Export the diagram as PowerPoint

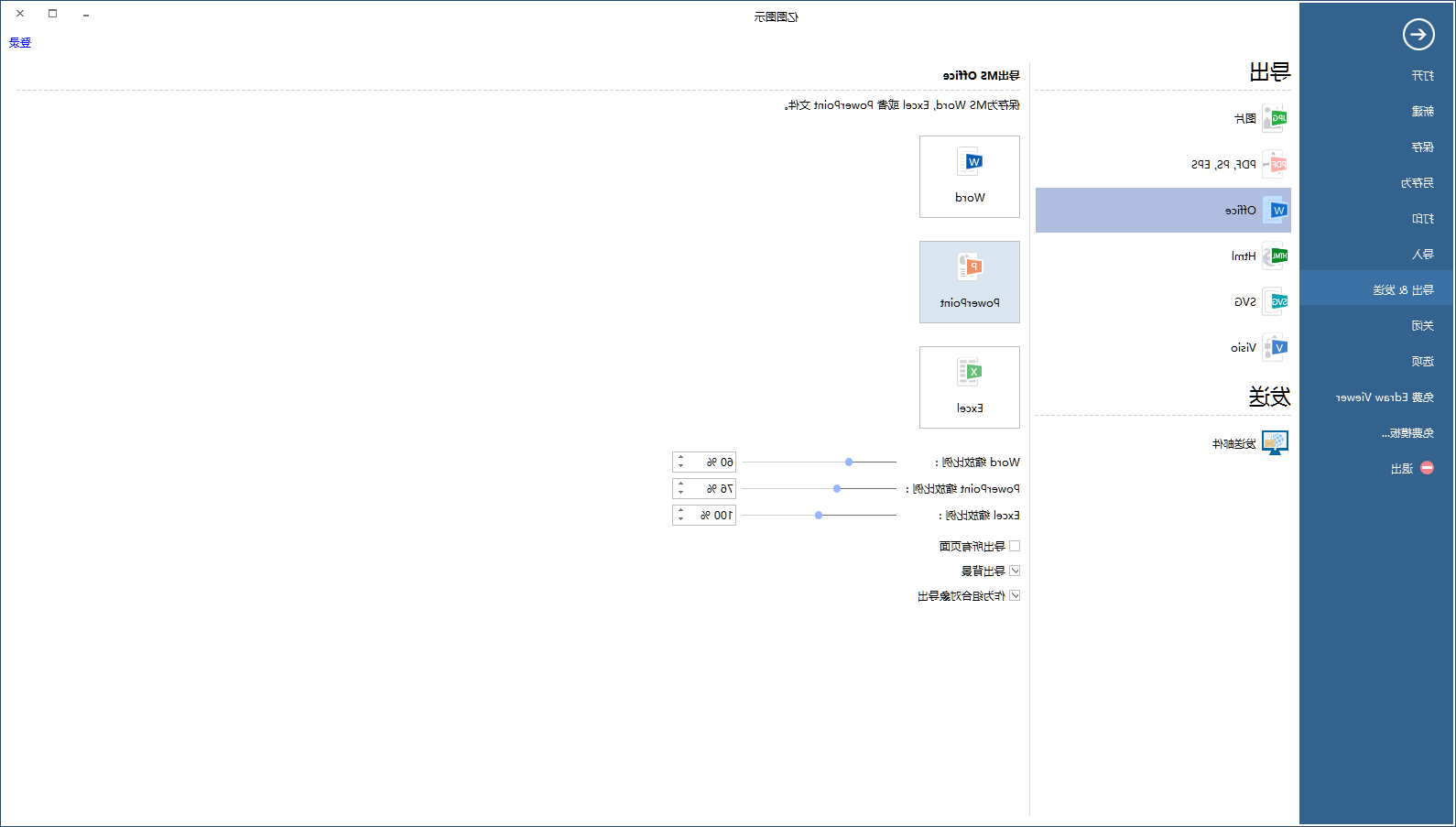[970, 282]
